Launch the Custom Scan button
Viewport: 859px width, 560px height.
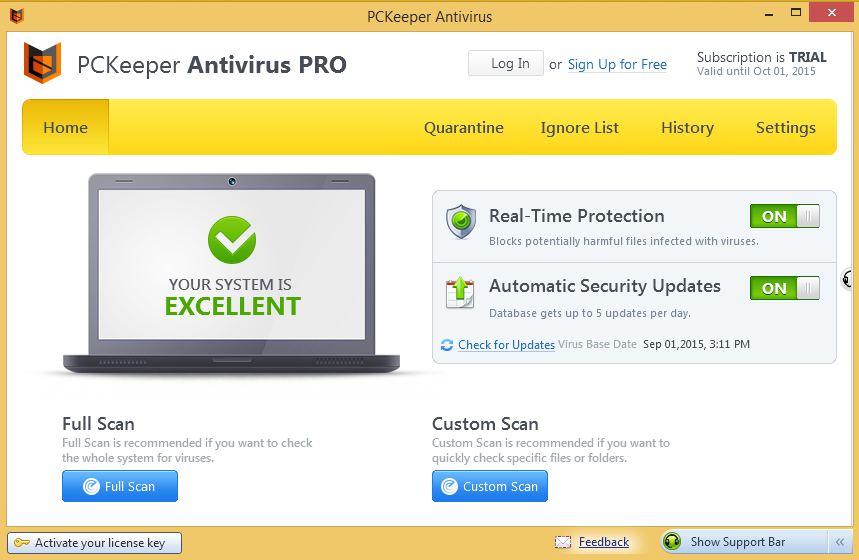(489, 486)
